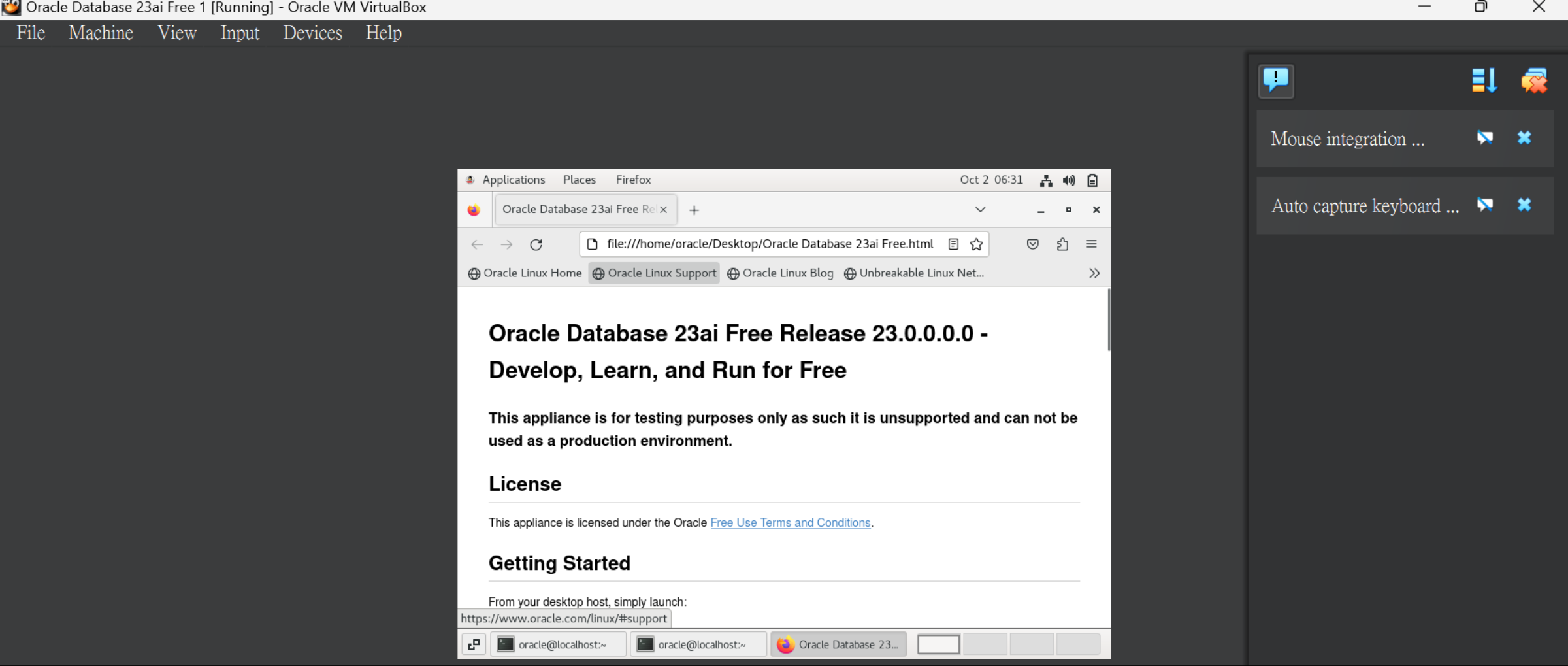The image size is (1568, 666).
Task: Open the View menu
Action: tap(177, 33)
